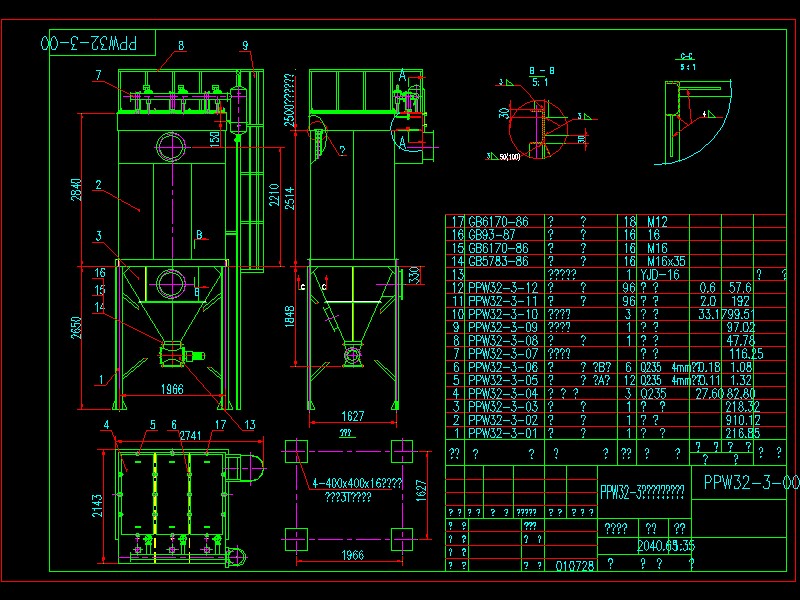
Task: Select balloon callout number 7
Action: (x=98, y=73)
